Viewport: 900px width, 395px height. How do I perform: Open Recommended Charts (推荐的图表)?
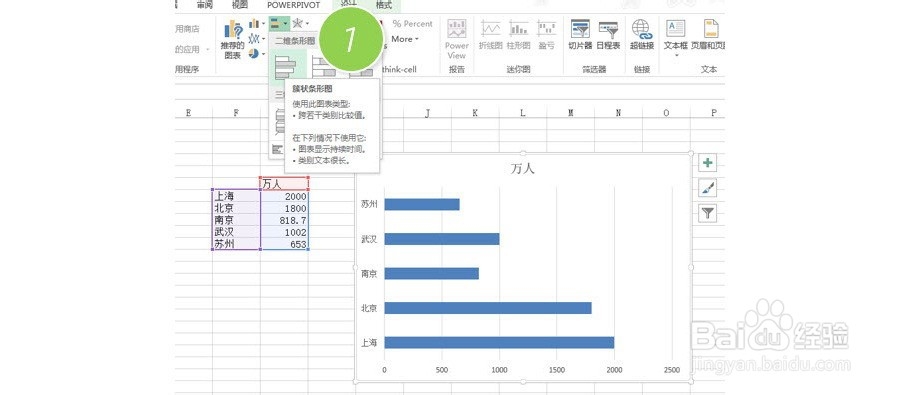[x=233, y=40]
